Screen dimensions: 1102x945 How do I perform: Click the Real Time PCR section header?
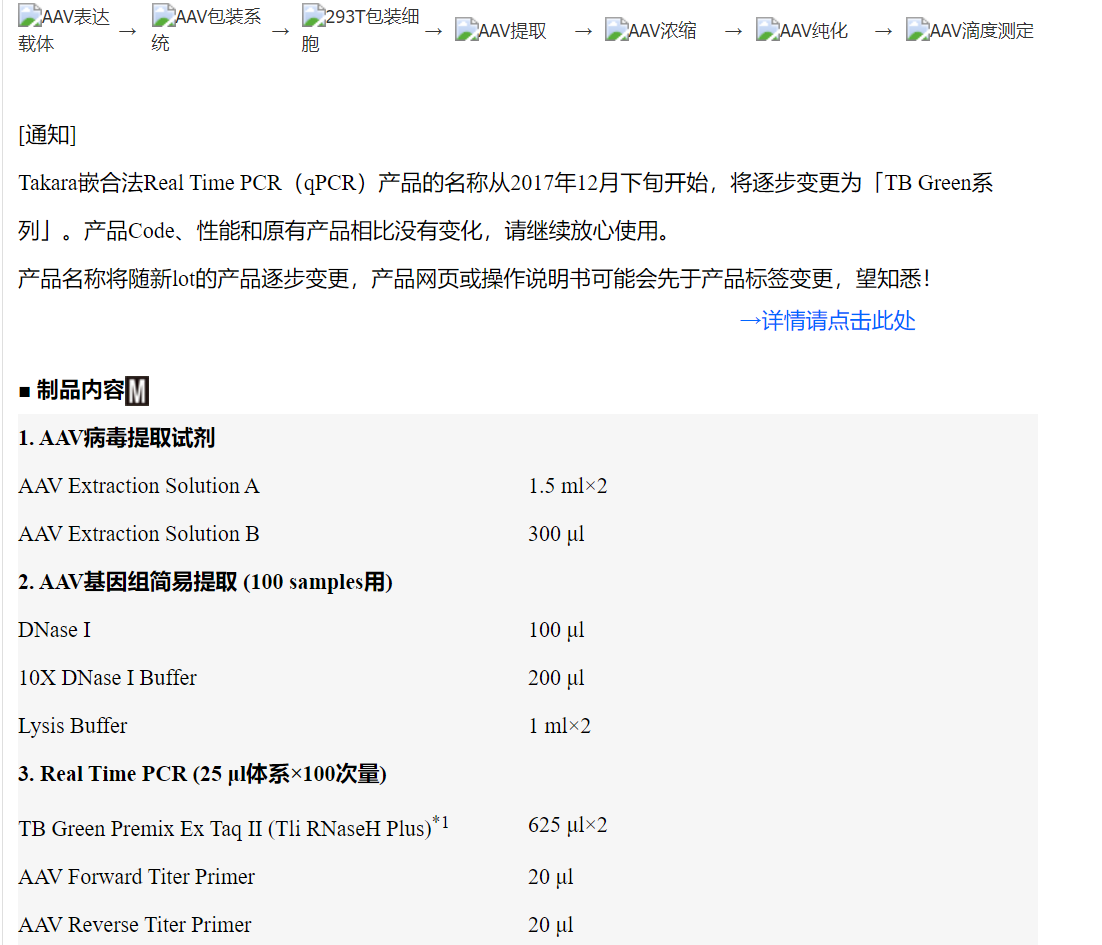click(x=202, y=774)
